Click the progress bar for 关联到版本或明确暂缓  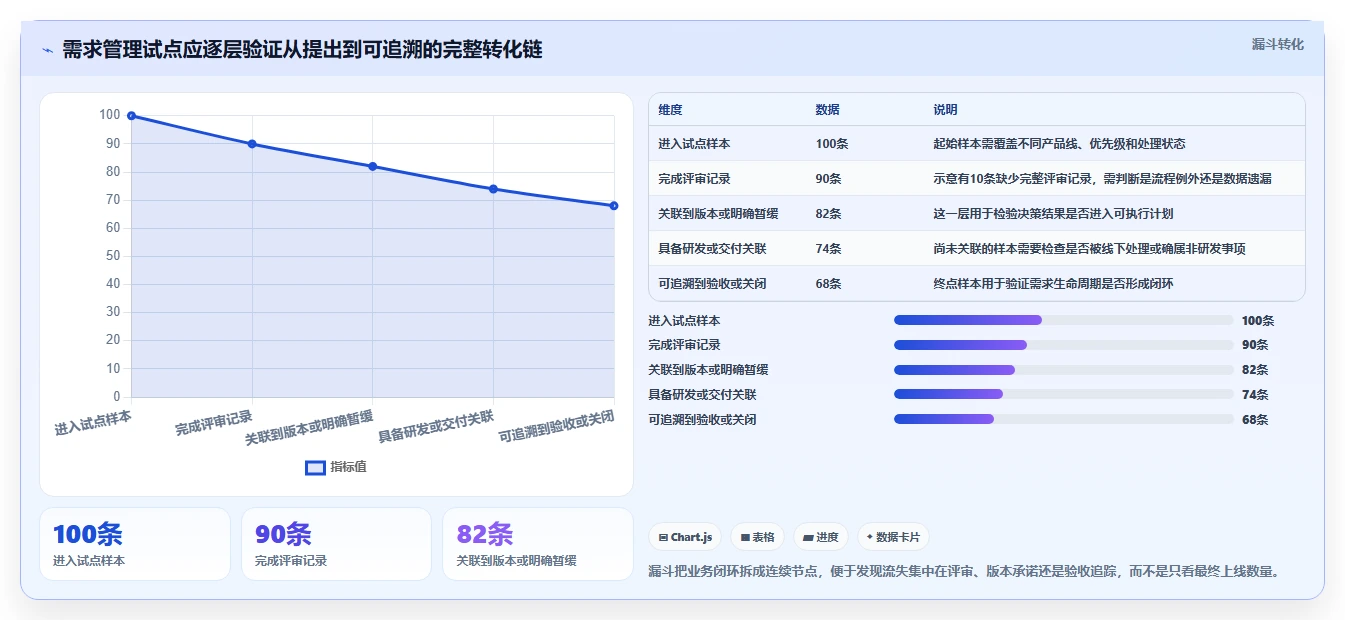[x=1063, y=370]
